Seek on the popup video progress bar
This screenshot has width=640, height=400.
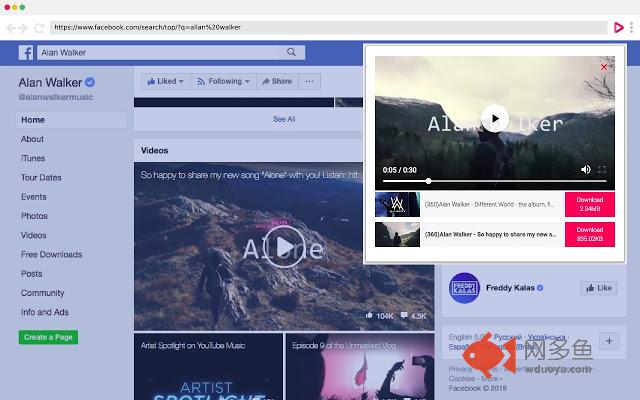point(495,181)
